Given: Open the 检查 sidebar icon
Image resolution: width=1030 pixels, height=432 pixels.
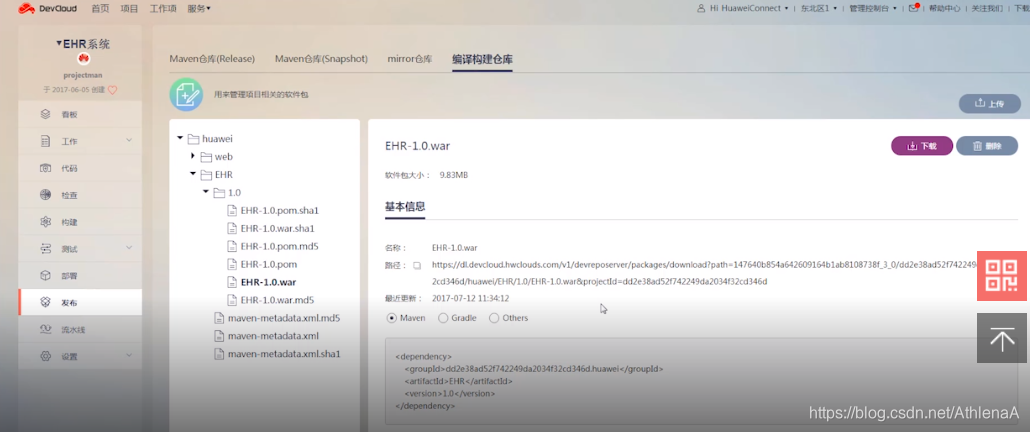Looking at the screenshot, I should click(x=45, y=195).
